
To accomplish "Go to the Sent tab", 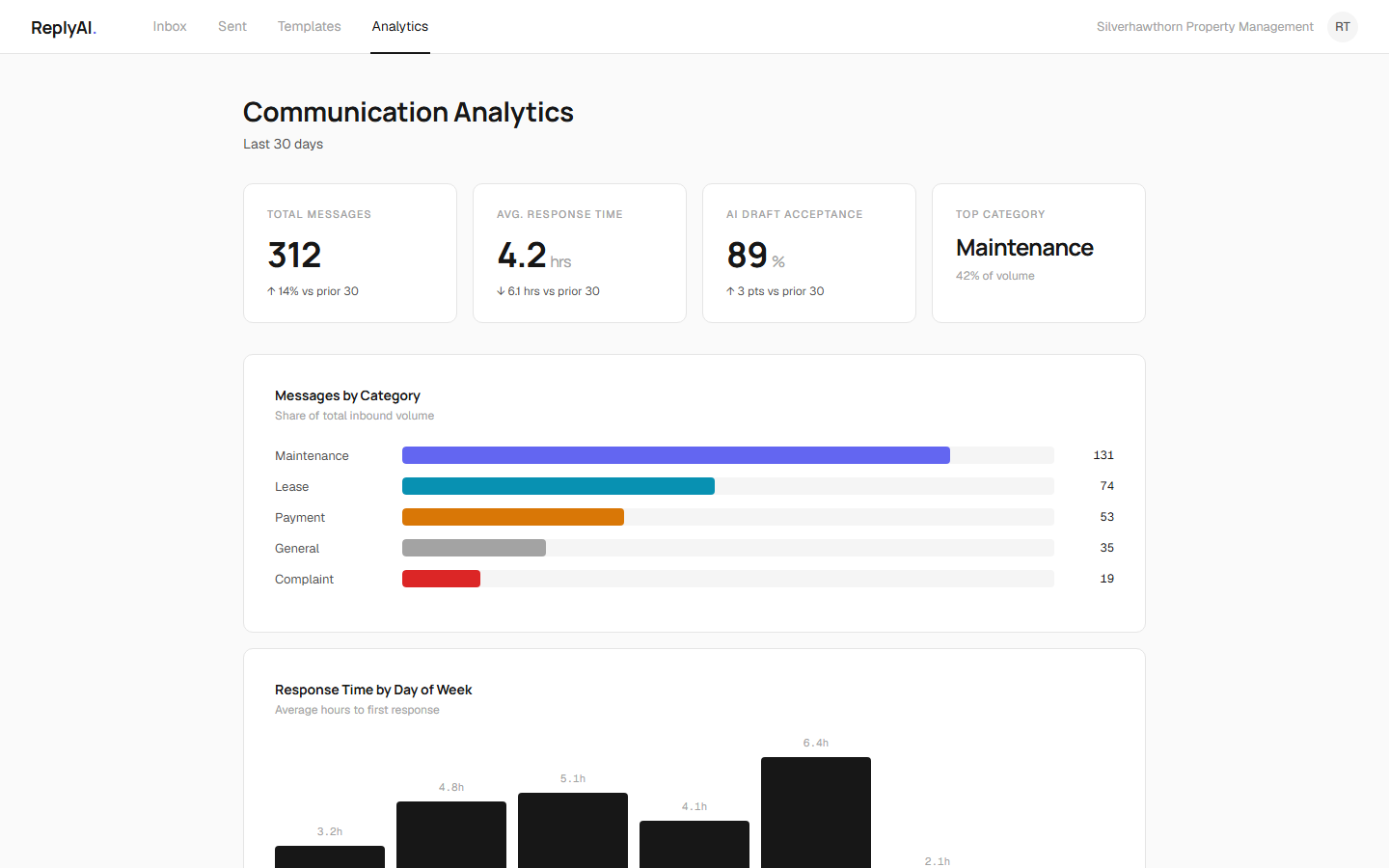I will (x=232, y=26).
